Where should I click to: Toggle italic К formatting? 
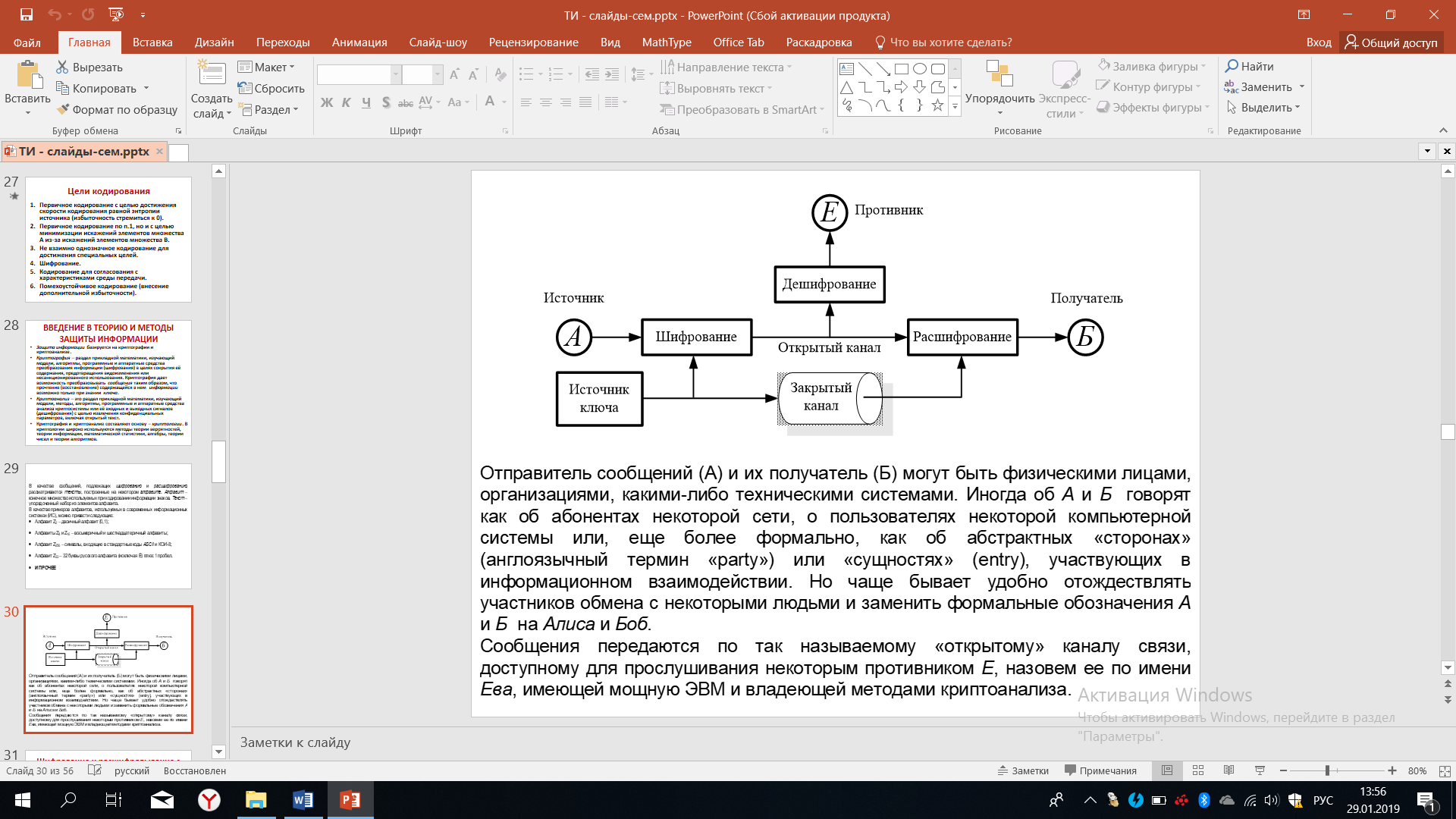click(347, 102)
